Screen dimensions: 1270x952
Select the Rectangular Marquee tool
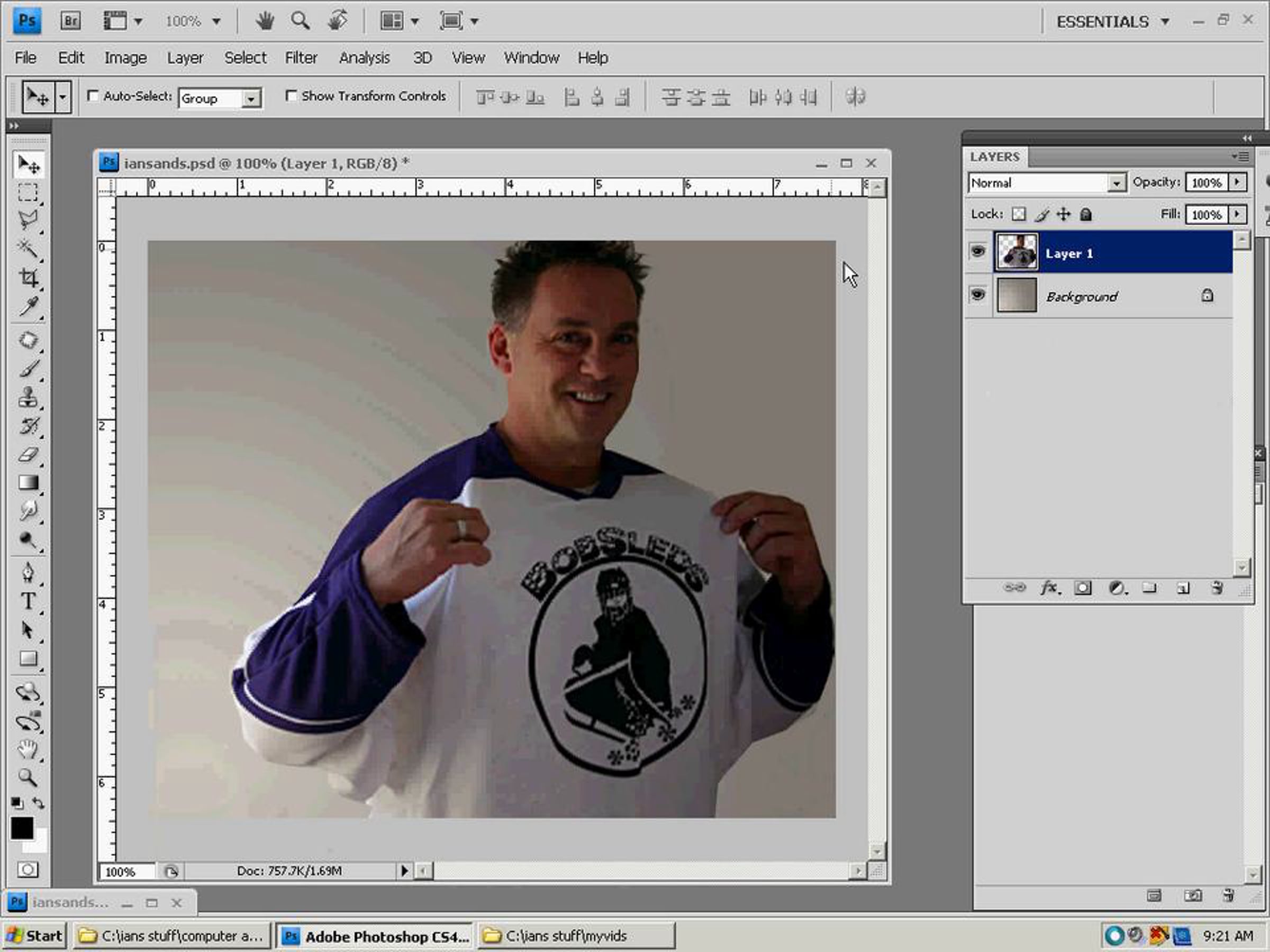coord(28,192)
